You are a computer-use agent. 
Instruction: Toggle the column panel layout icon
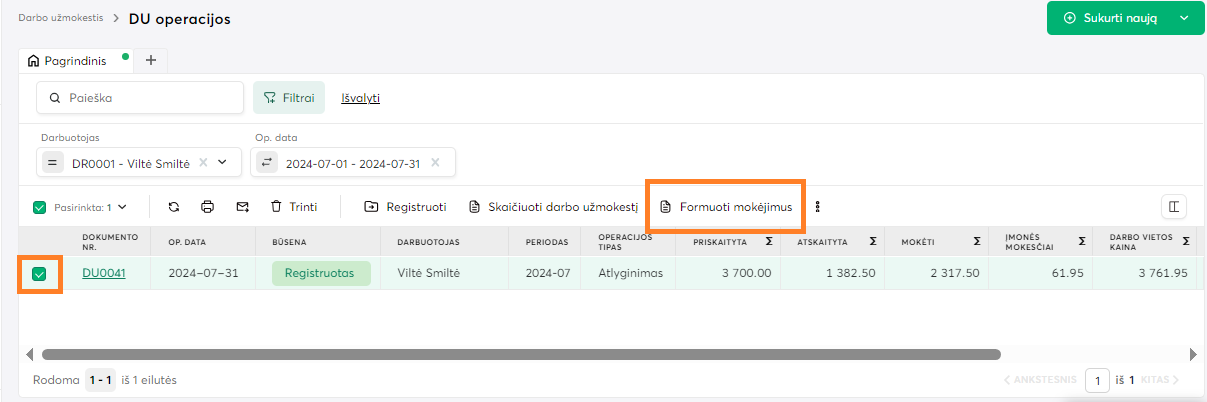coord(1174,207)
